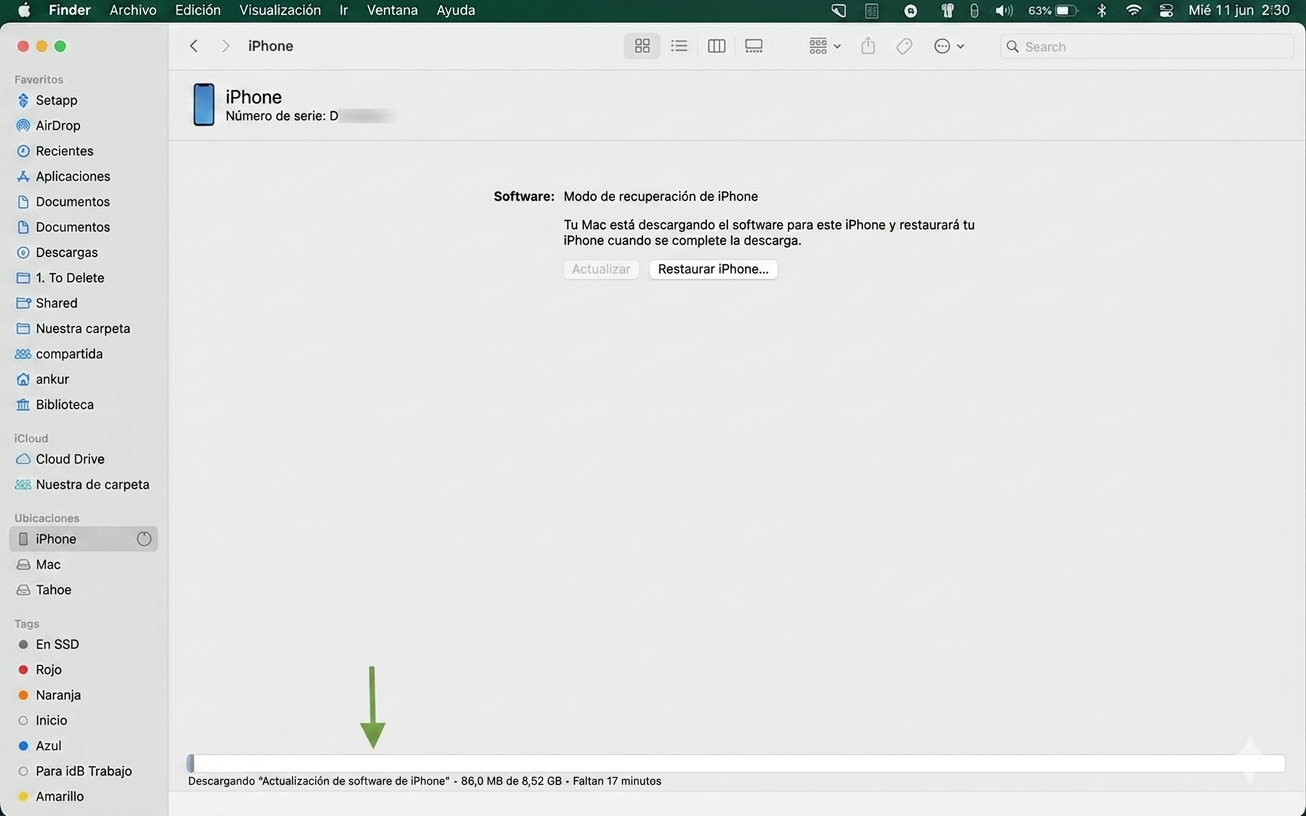Image resolution: width=1306 pixels, height=816 pixels.
Task: Switch to icon grid view
Action: pos(642,46)
